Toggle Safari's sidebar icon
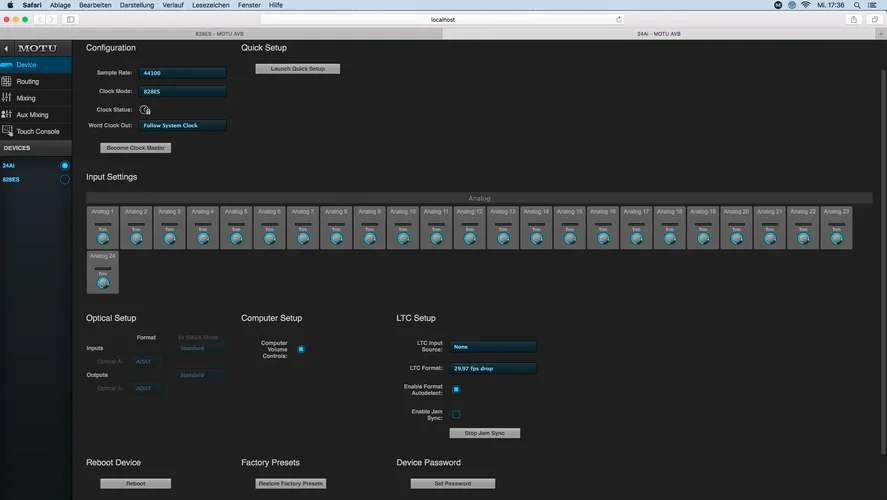This screenshot has height=500, width=887. [x=70, y=19]
